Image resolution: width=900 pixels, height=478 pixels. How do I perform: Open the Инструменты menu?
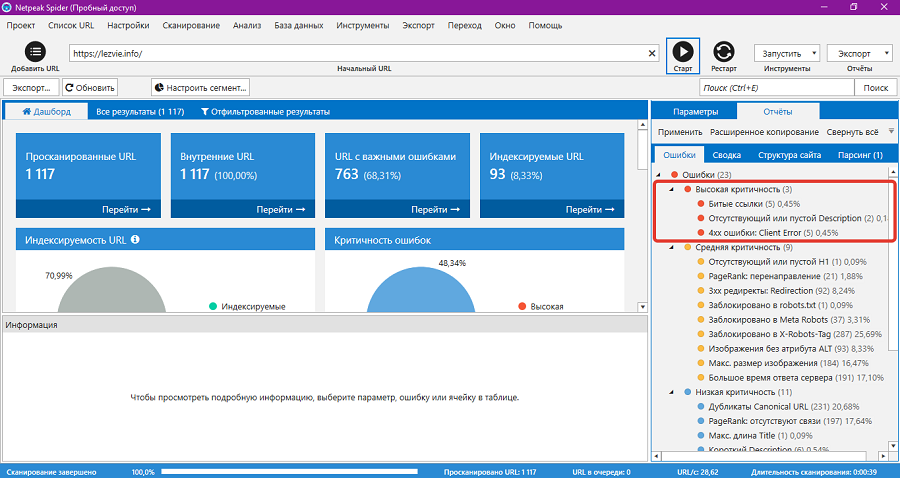tap(363, 25)
